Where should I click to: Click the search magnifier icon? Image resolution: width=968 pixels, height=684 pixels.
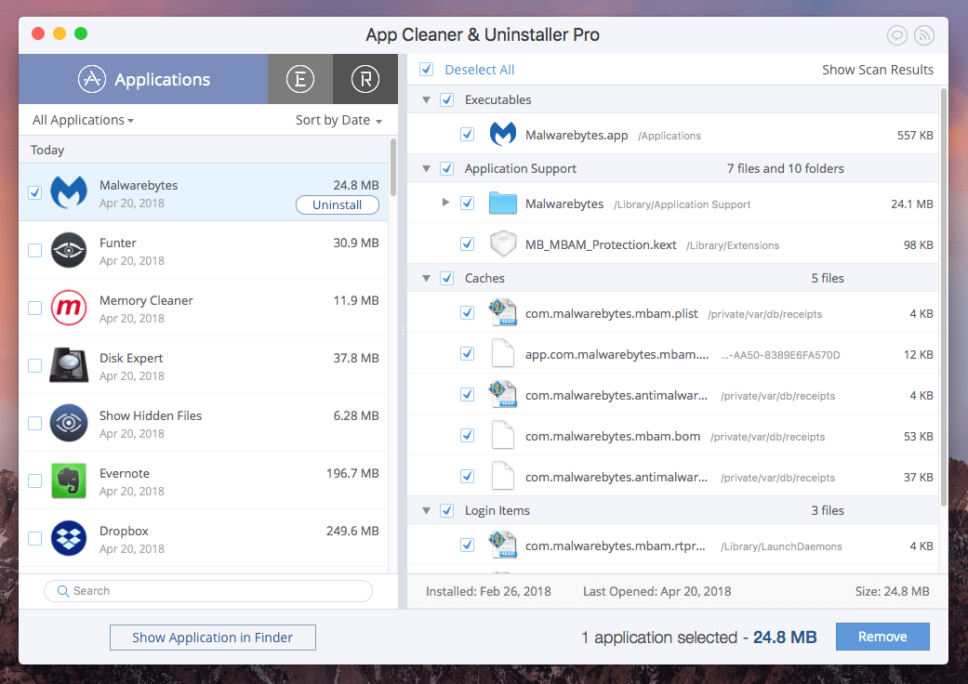(62, 591)
